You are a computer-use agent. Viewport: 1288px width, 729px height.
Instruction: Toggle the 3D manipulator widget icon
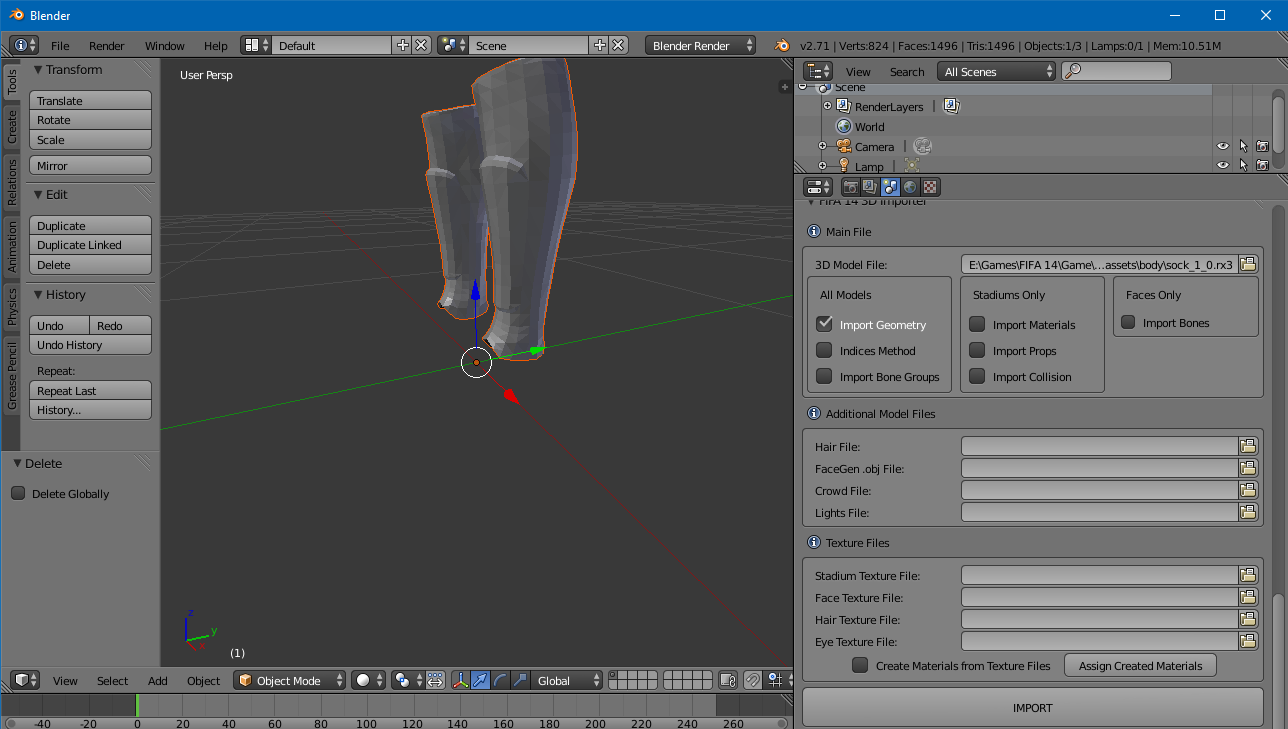tap(461, 680)
